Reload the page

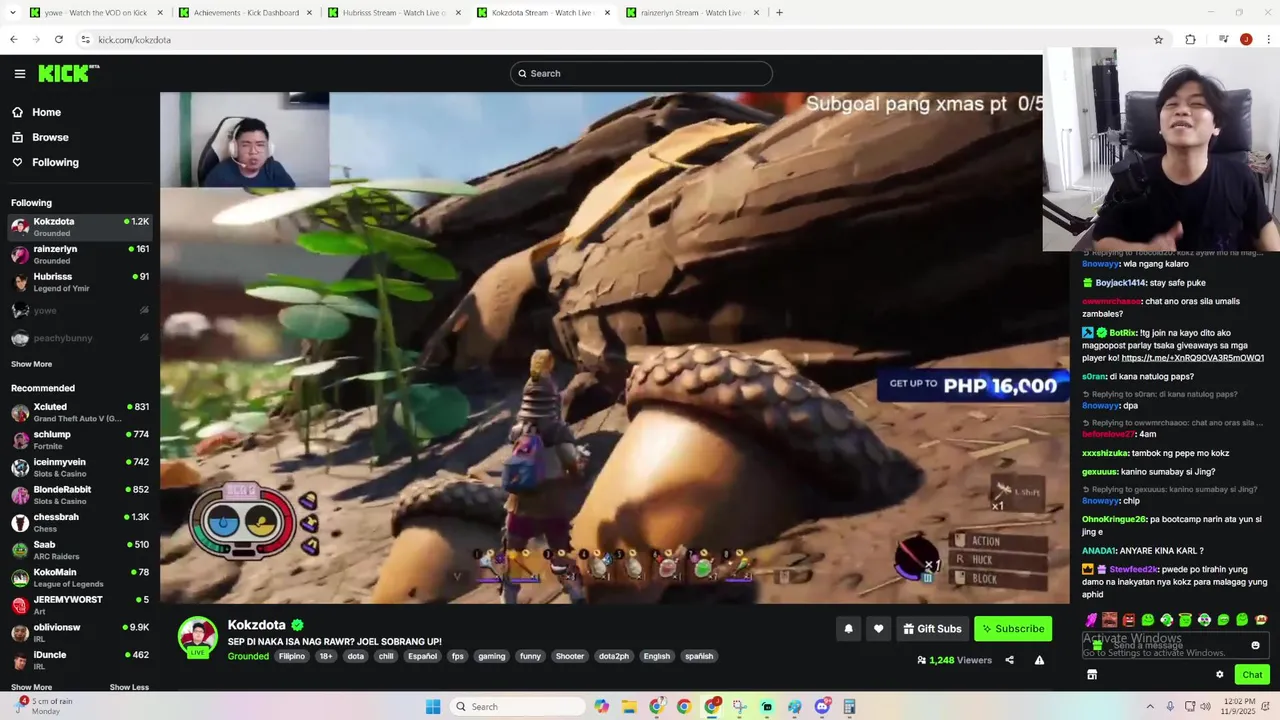coord(59,40)
